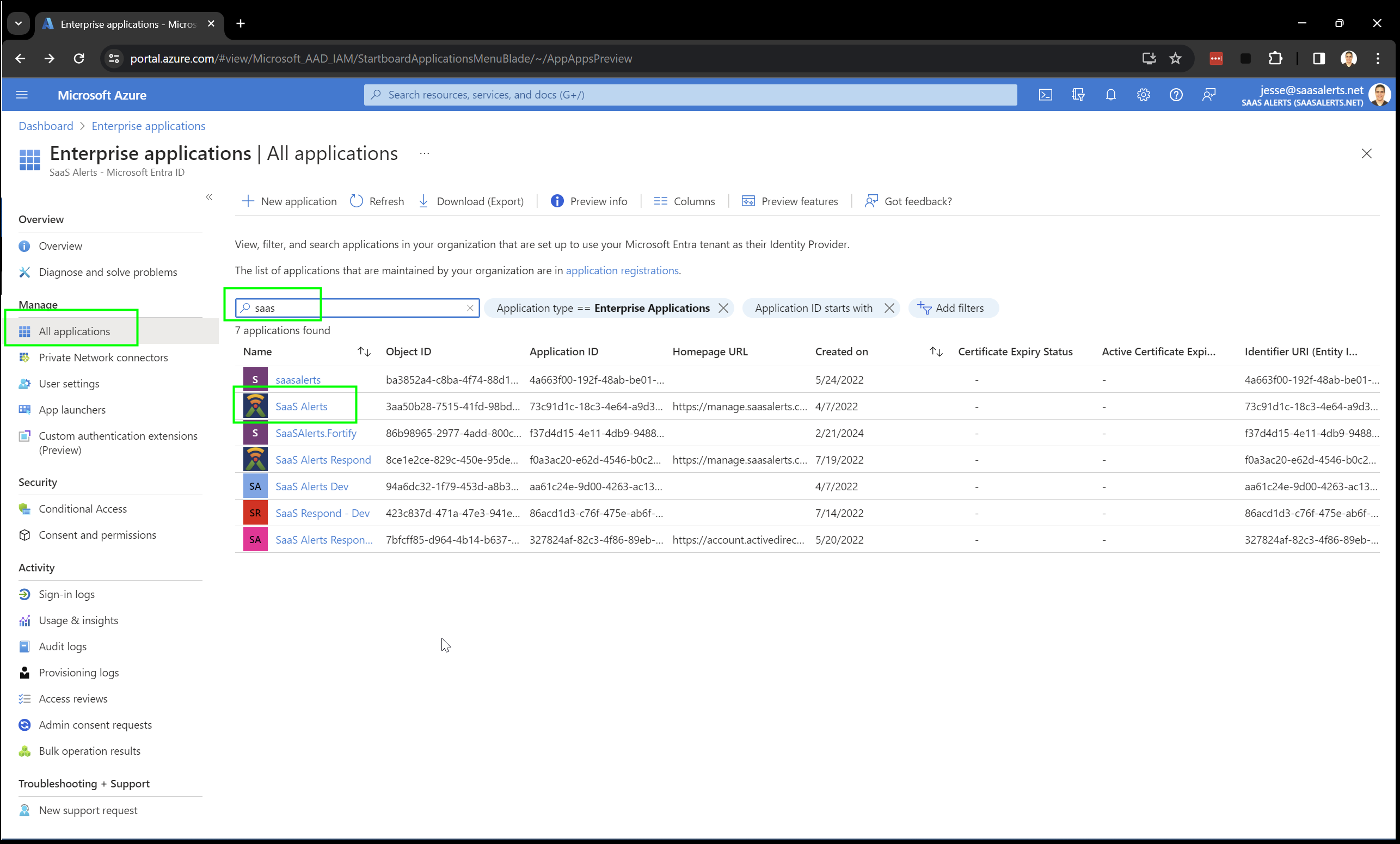Sort by the Created on column arrows

coord(936,352)
